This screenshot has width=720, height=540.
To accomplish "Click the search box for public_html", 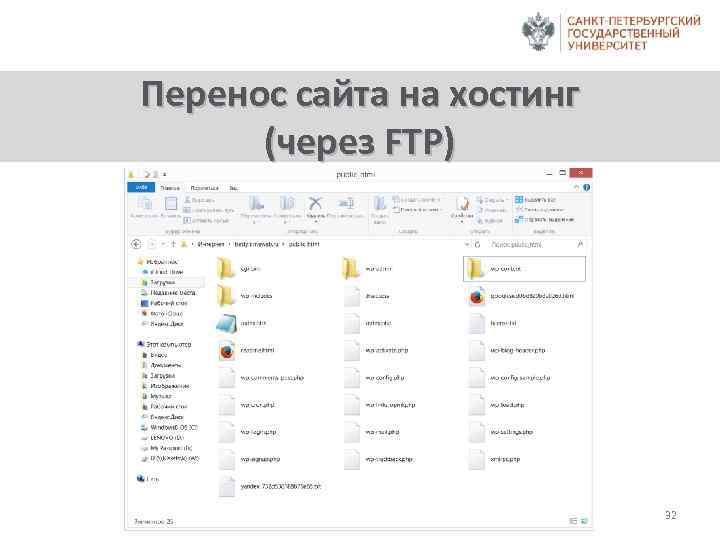I will [x=535, y=245].
